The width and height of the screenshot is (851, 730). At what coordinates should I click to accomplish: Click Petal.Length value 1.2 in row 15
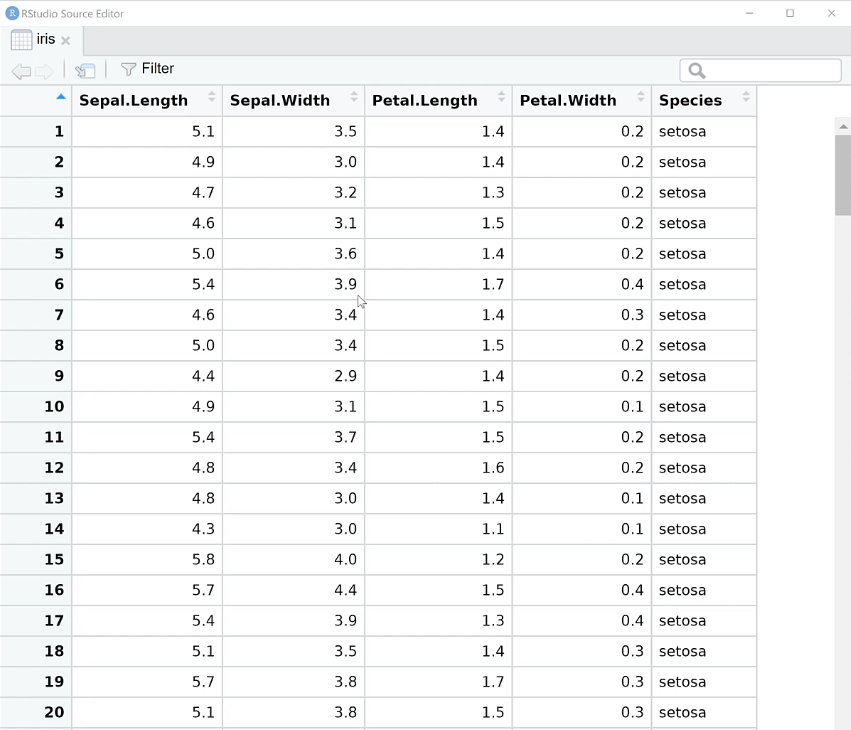(x=493, y=560)
